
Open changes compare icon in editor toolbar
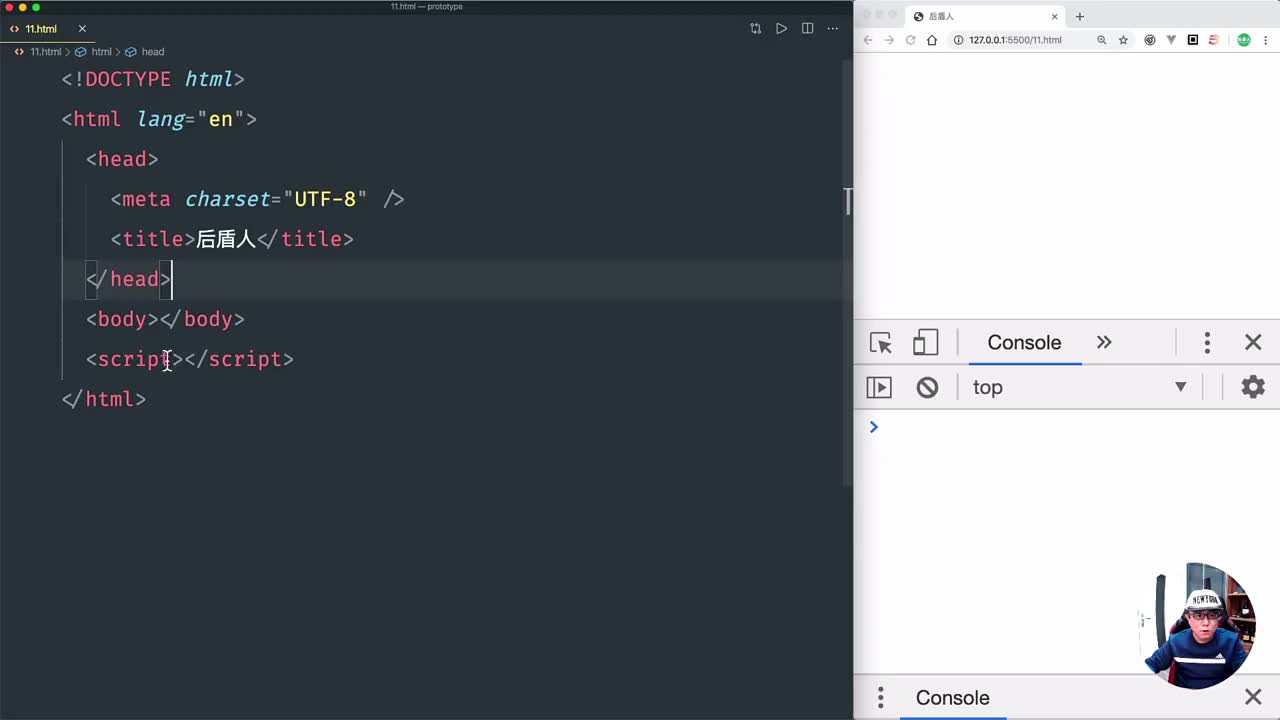point(755,29)
